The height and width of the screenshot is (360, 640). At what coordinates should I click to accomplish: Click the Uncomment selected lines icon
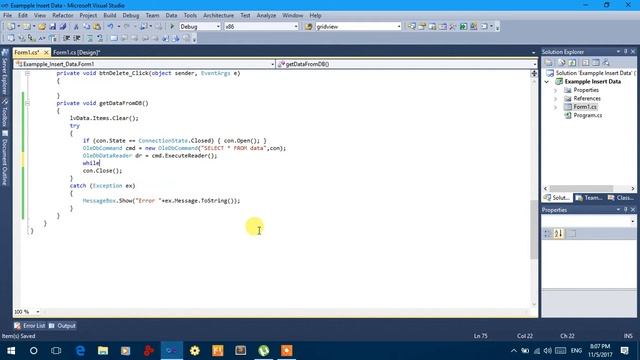(100, 38)
